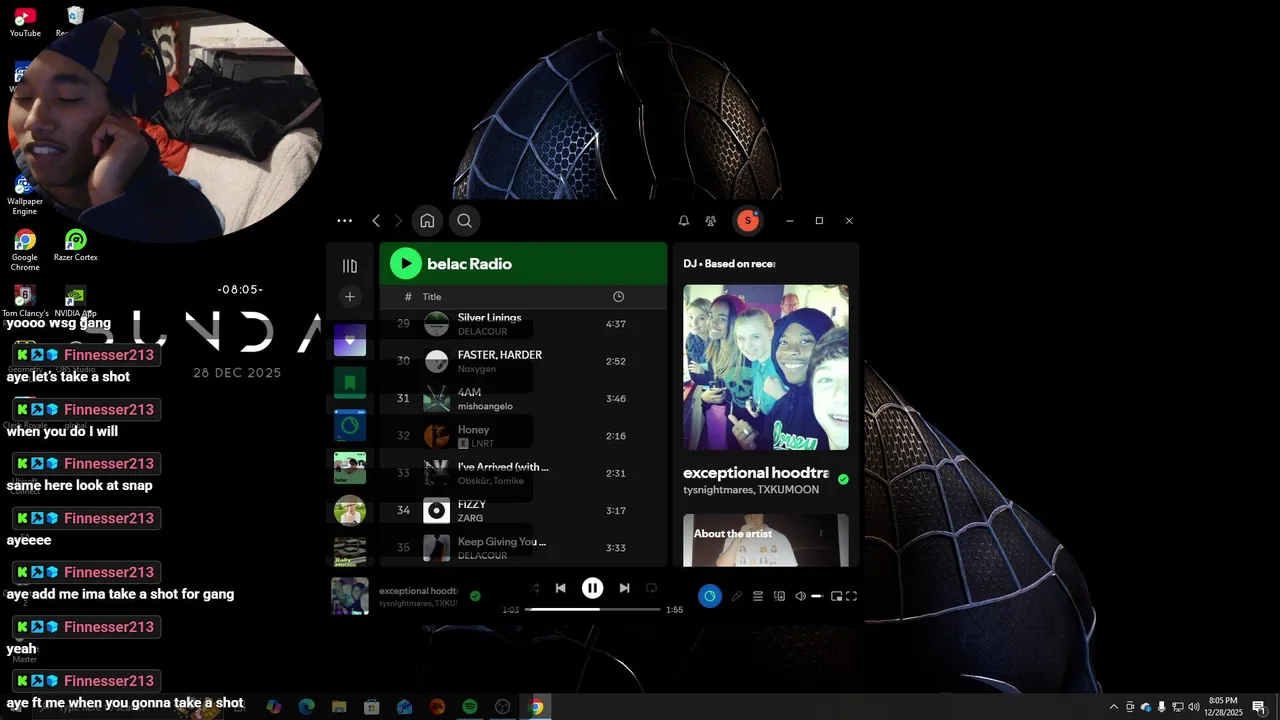Adjust the Spotify volume slider
This screenshot has width=1280, height=720.
click(x=817, y=596)
